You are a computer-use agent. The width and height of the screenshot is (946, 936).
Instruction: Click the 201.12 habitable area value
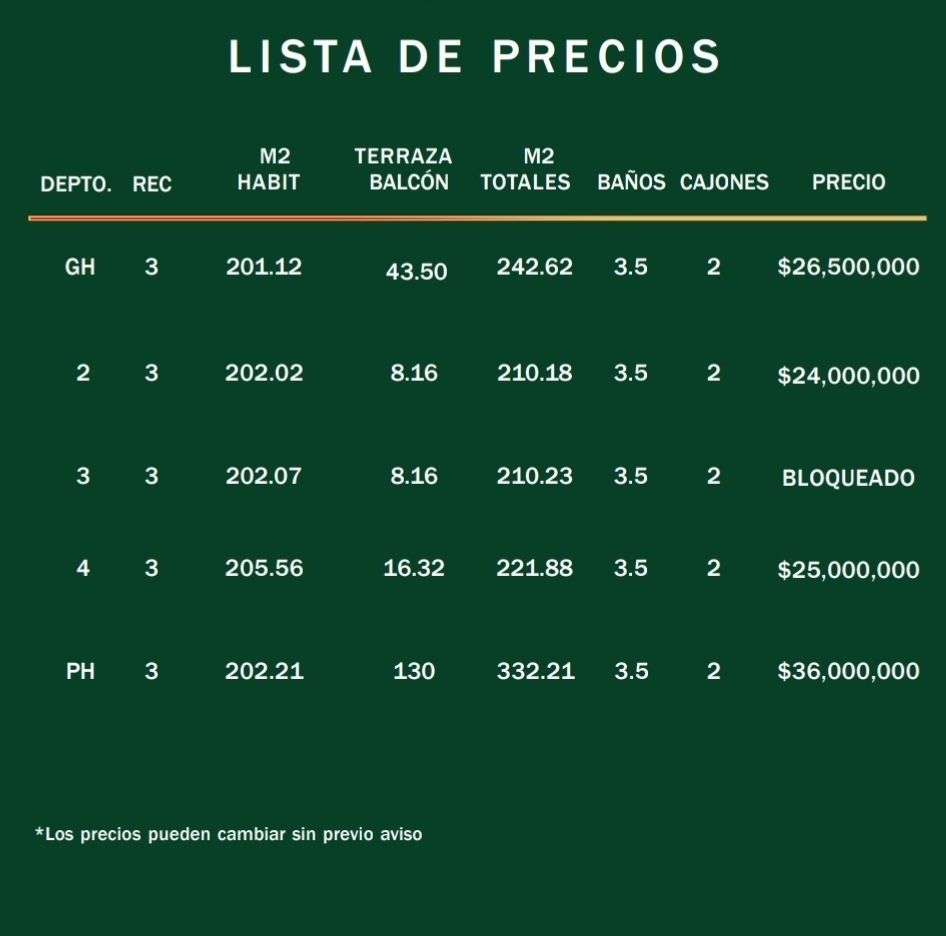tap(264, 267)
